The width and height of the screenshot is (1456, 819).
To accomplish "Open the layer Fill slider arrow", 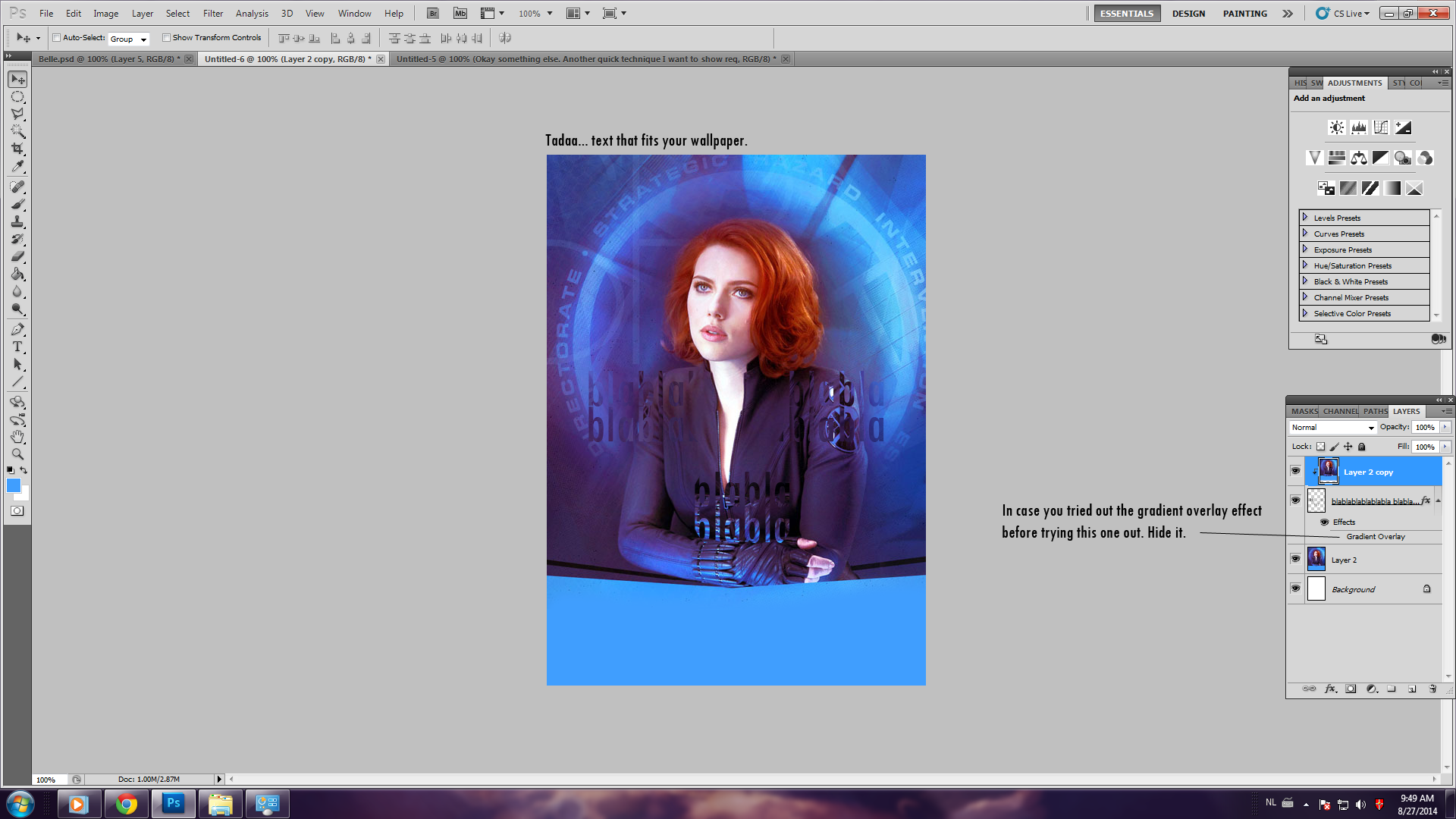I will point(1445,447).
